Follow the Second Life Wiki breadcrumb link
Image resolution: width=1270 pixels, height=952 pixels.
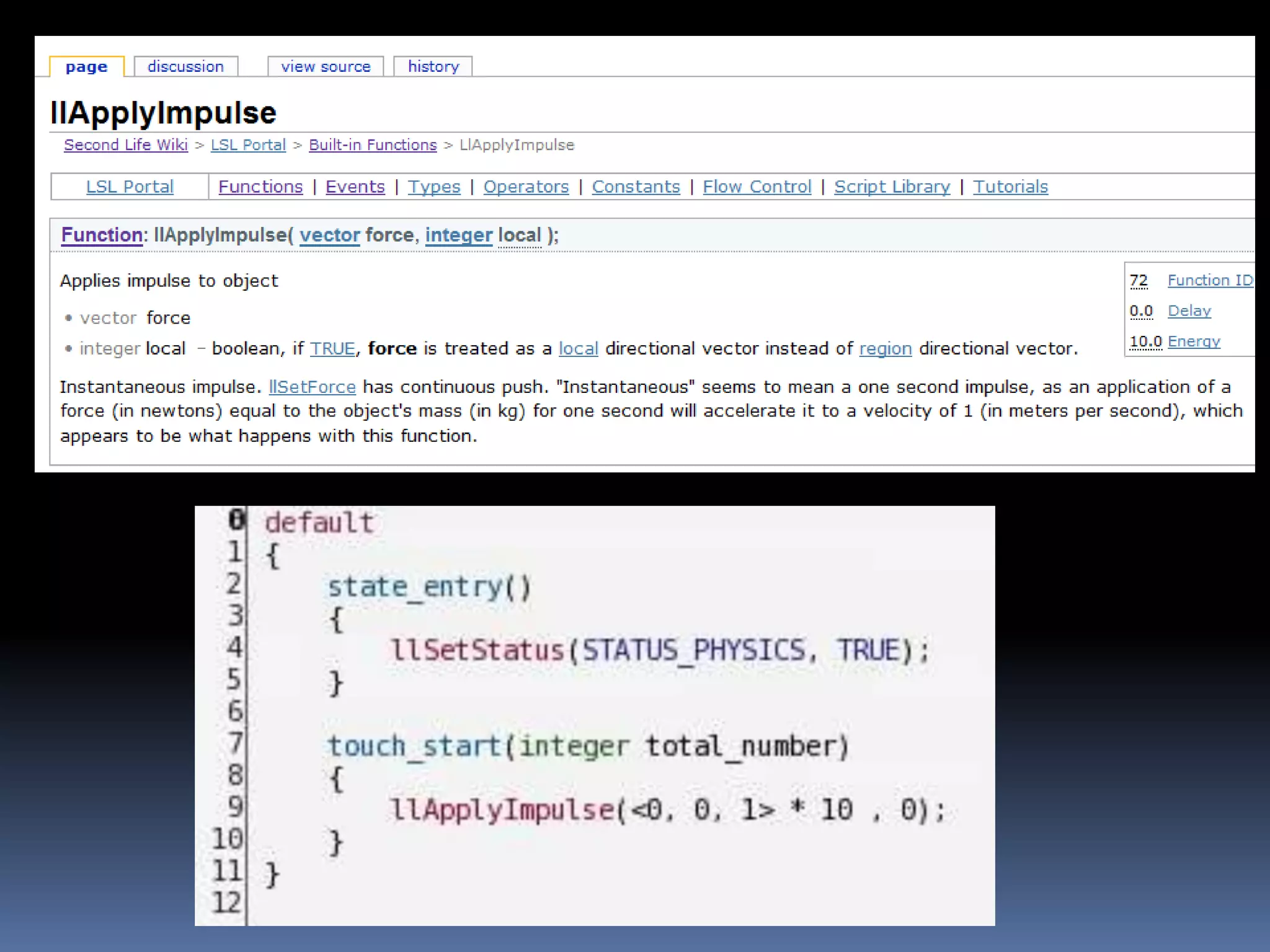click(125, 145)
